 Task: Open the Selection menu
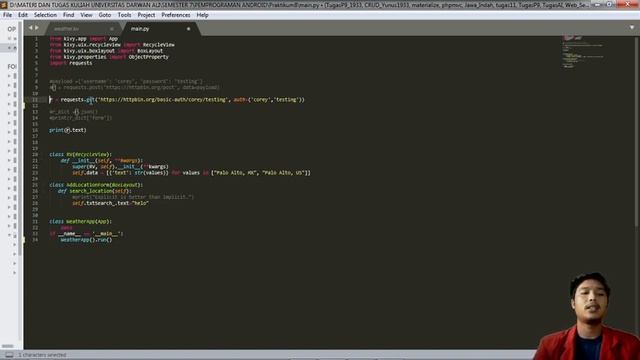click(x=45, y=15)
